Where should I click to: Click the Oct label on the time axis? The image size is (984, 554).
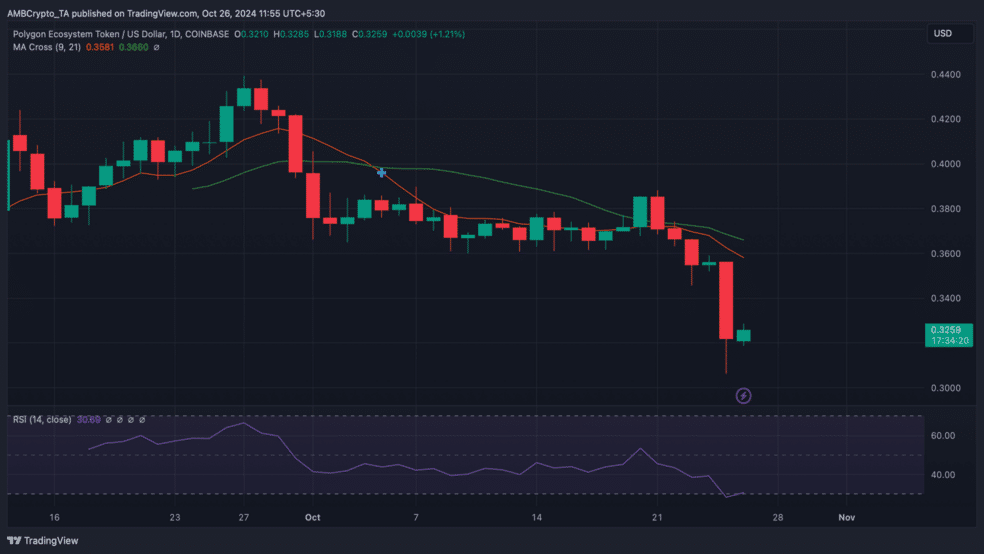coord(313,518)
